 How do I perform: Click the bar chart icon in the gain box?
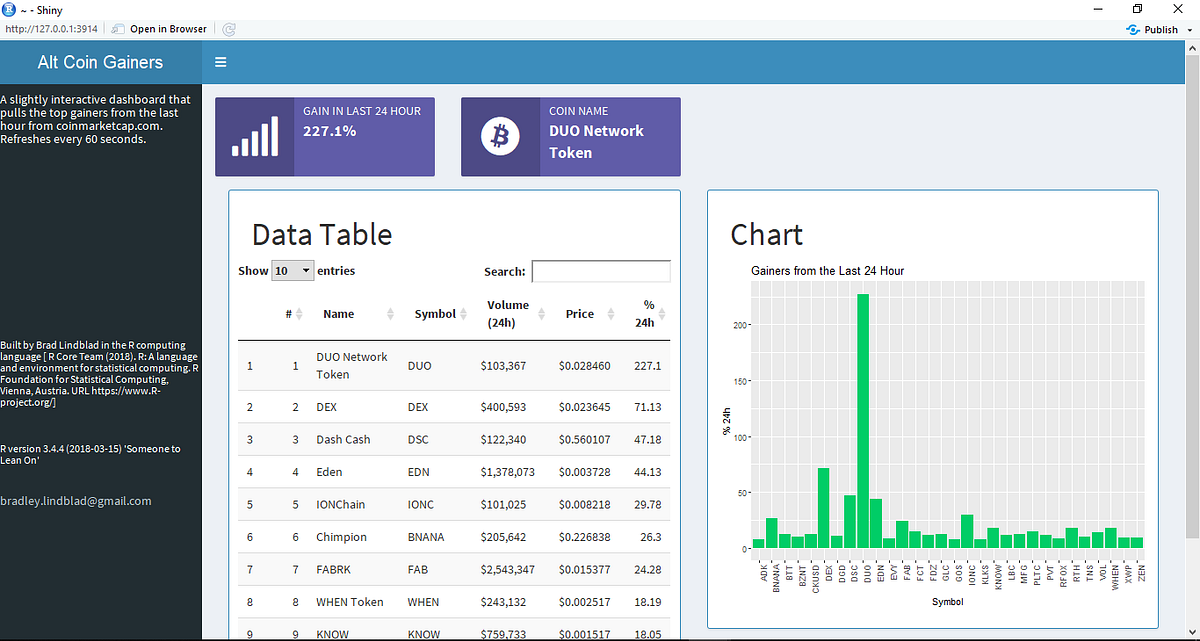tap(254, 135)
